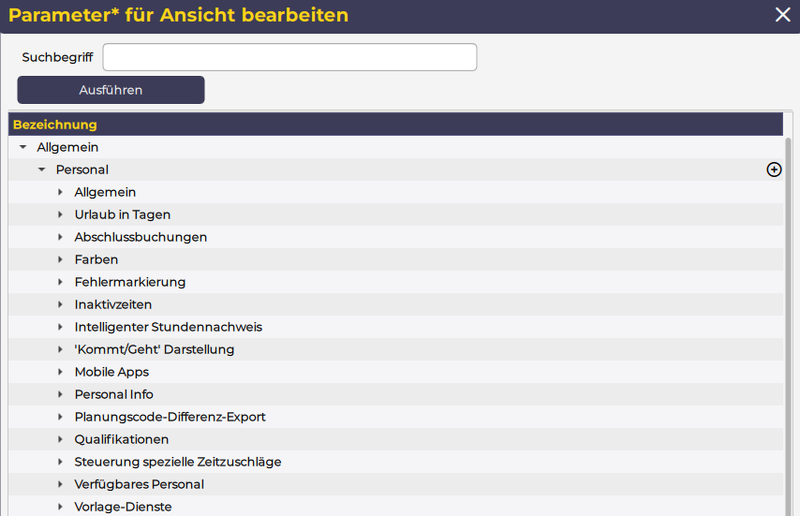Open Planungscode-Differenz-Export item
This screenshot has width=800, height=516.
170,417
